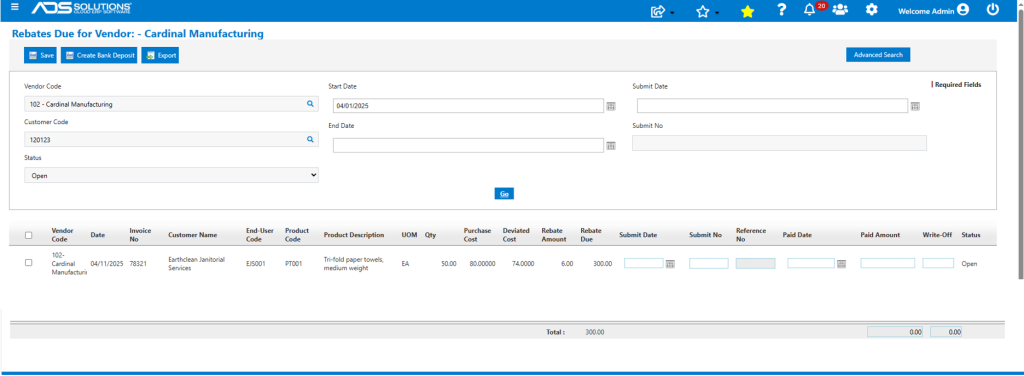Viewport: 1024px width, 376px height.
Task: Expand the share icon dropdown arrow
Action: (672, 13)
